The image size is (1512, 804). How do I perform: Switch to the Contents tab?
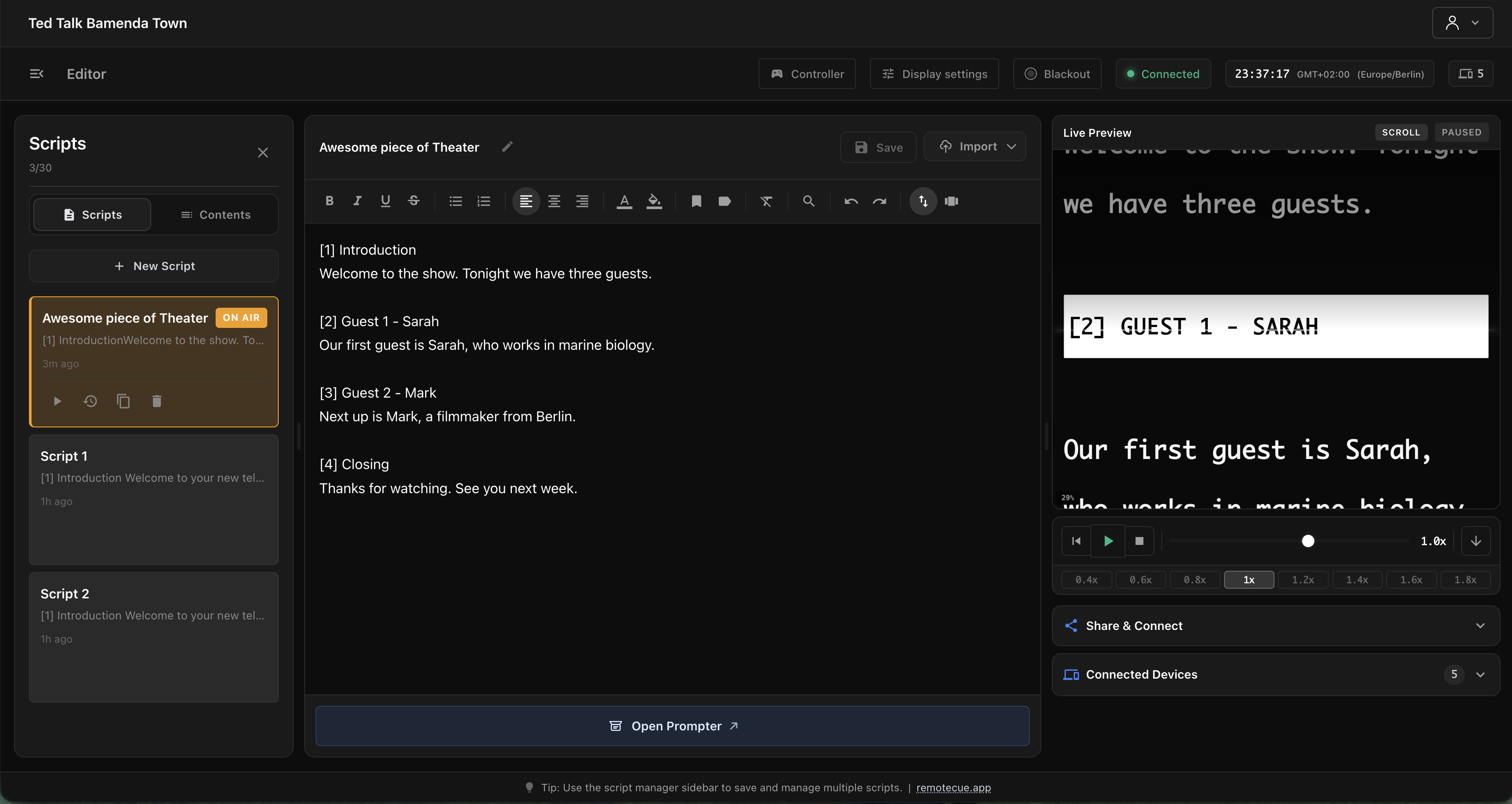(x=216, y=215)
